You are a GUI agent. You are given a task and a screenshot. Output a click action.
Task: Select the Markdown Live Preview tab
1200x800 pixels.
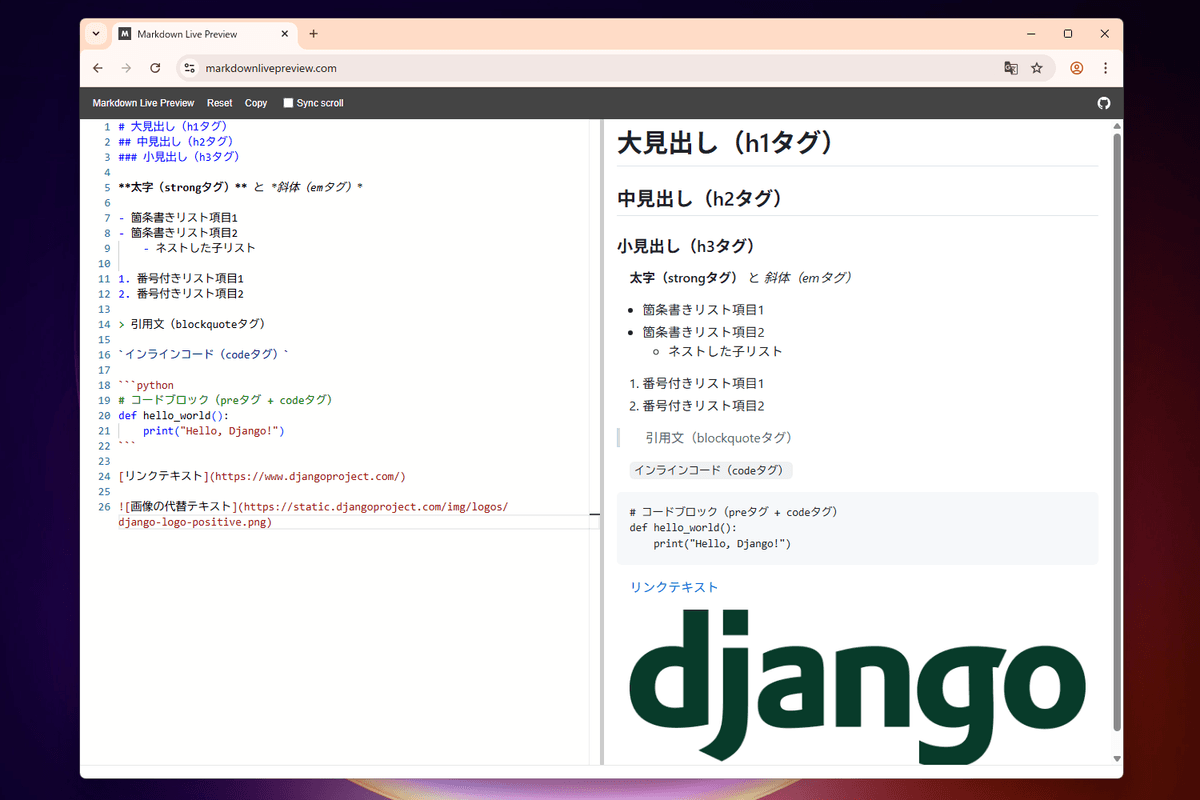click(x=204, y=34)
